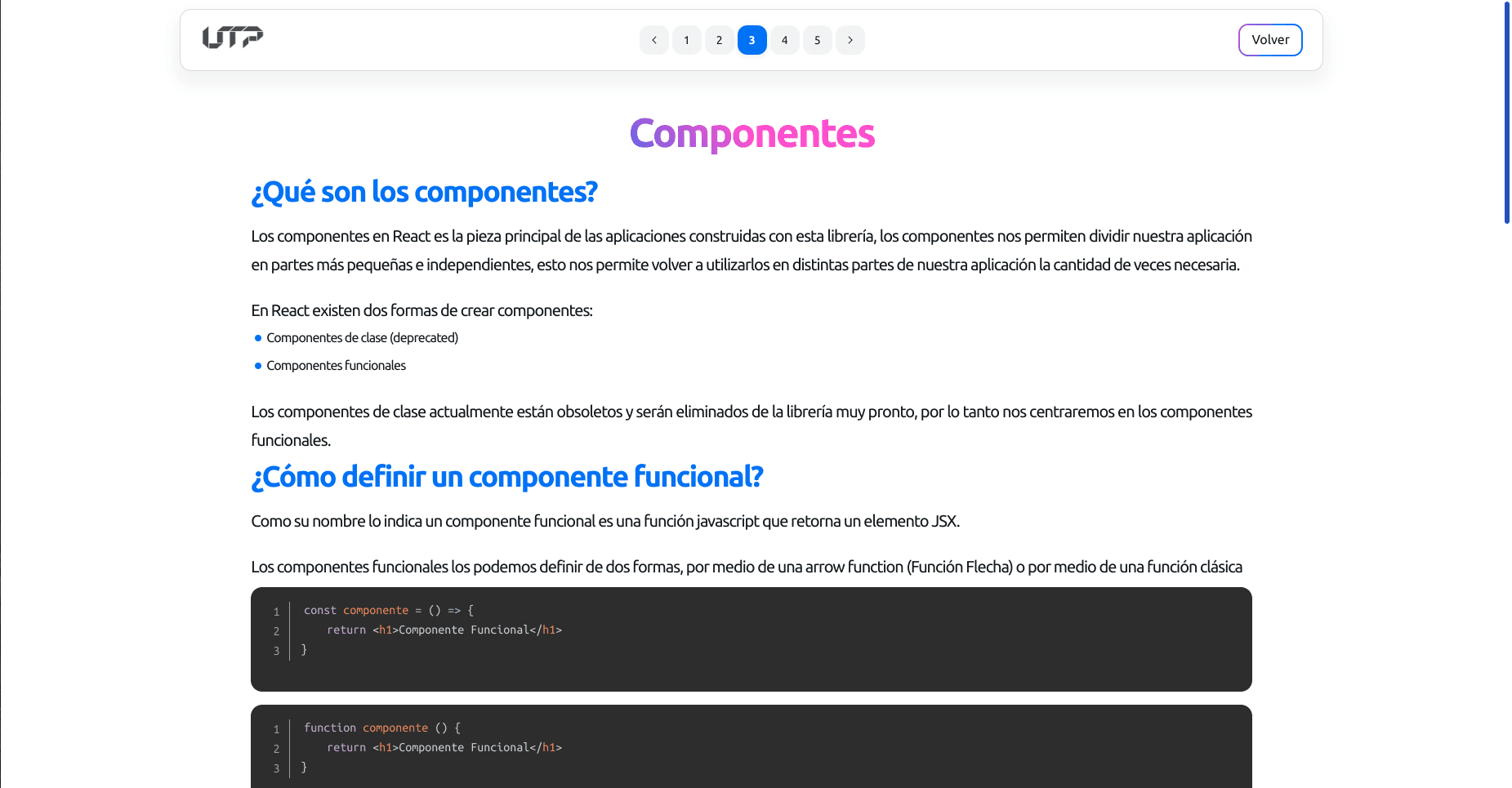Viewport: 1512px width, 788px height.
Task: Select the arrow function code block
Action: (751, 639)
